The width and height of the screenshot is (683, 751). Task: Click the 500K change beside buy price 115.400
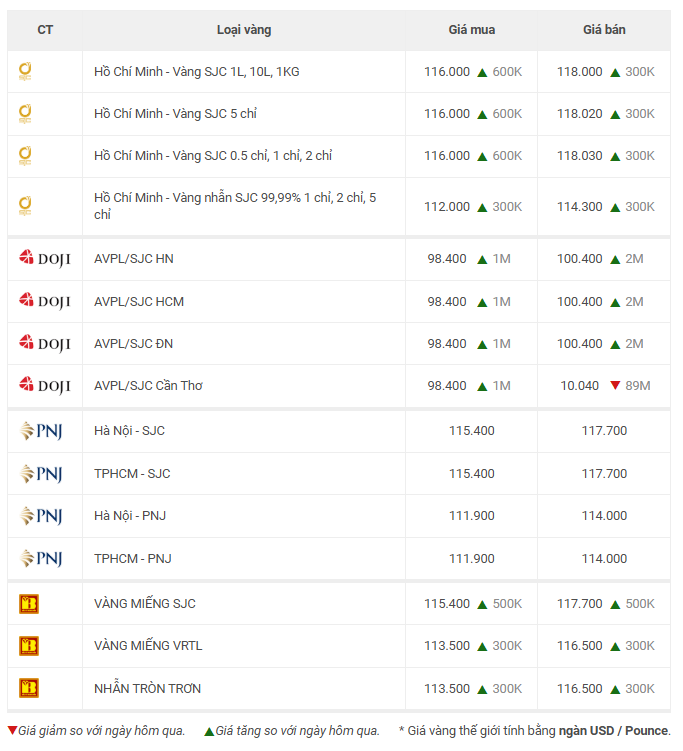point(507,603)
